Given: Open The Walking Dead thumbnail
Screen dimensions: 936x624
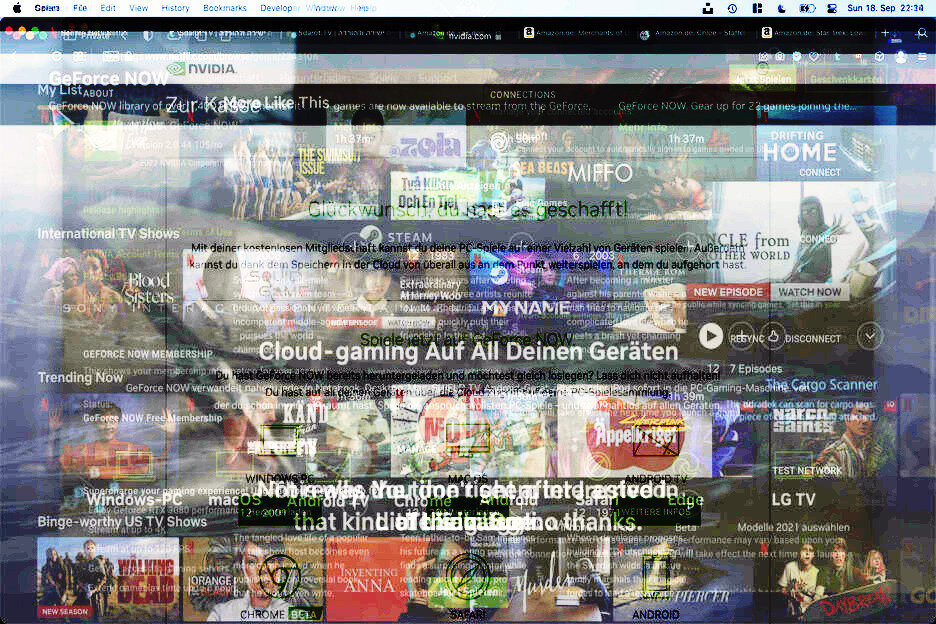Looking at the screenshot, I should pyautogui.click(x=108, y=578).
